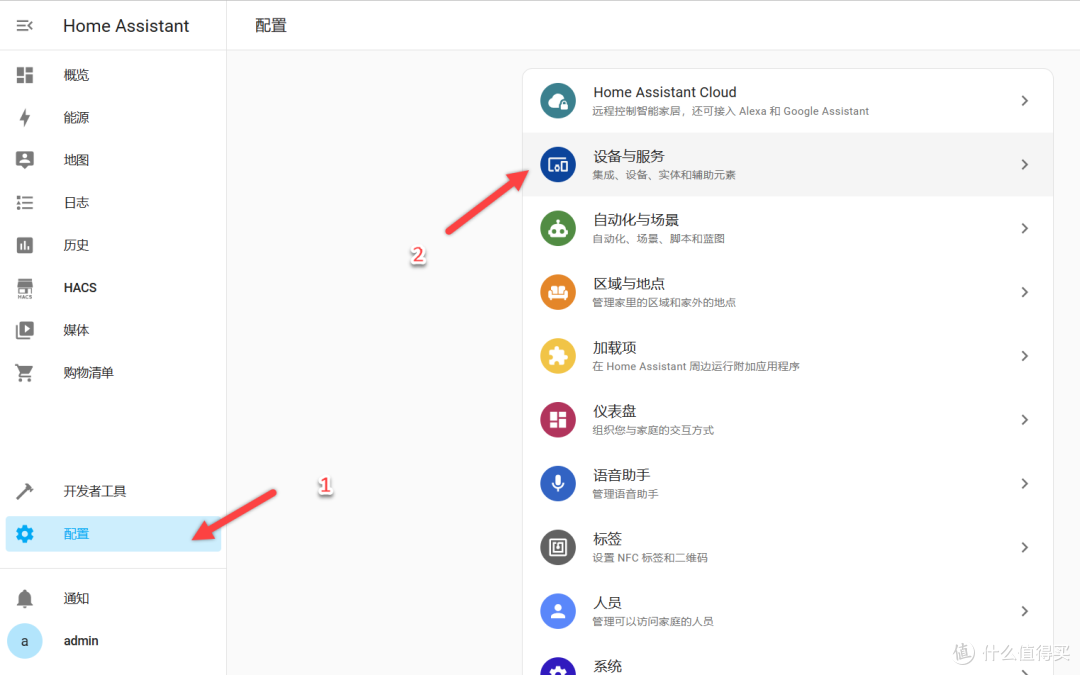
Task: Open 语音助手 via its chevron arrow
Action: (1025, 484)
